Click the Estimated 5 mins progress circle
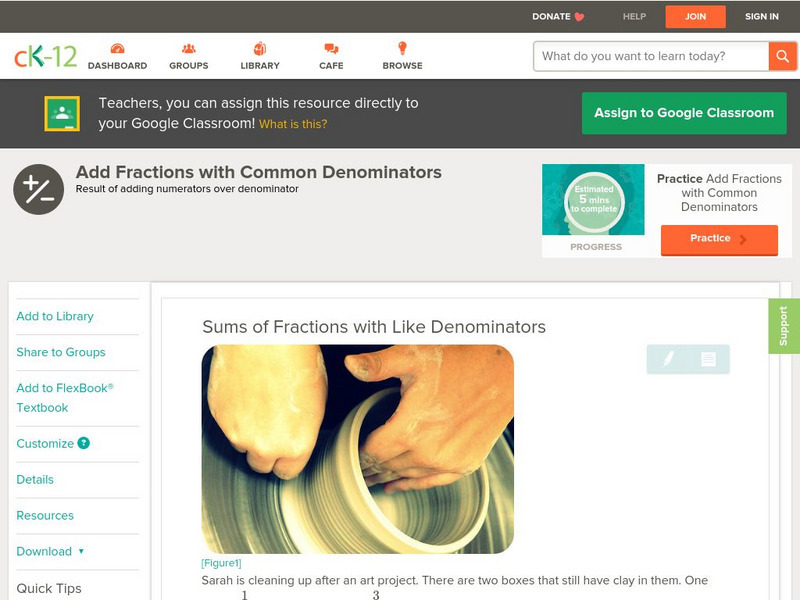The height and width of the screenshot is (600, 800). click(x=594, y=199)
